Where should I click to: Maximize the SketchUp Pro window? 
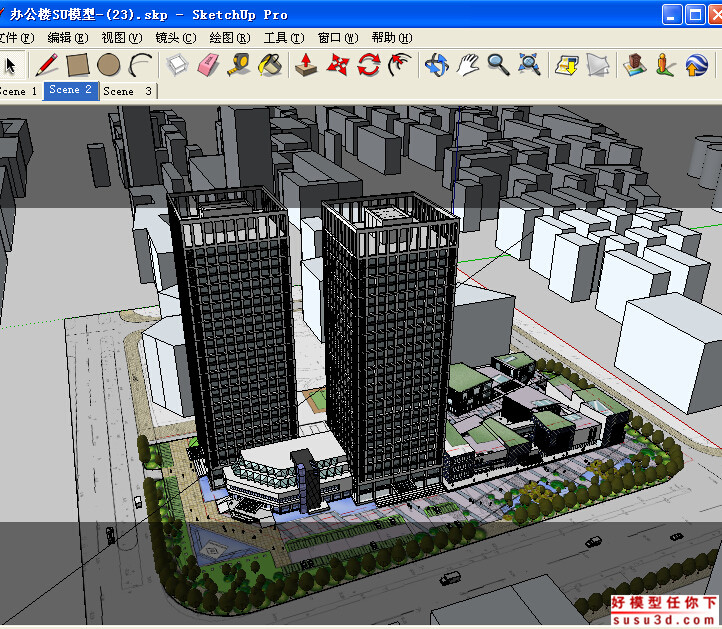(695, 14)
